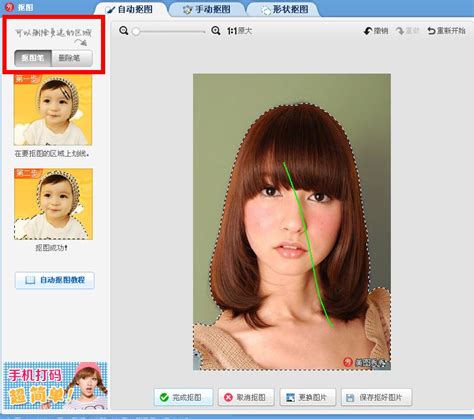Set view to 1:1 原大
Viewport: 474px width, 419px height.
[239, 31]
